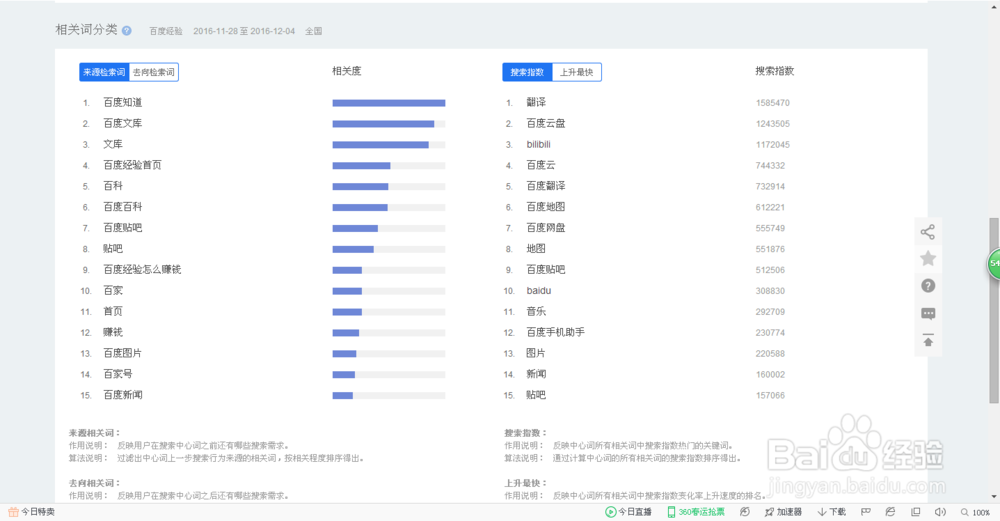Click the keyword 百度地图
1000x521 pixels.
pyautogui.click(x=545, y=207)
